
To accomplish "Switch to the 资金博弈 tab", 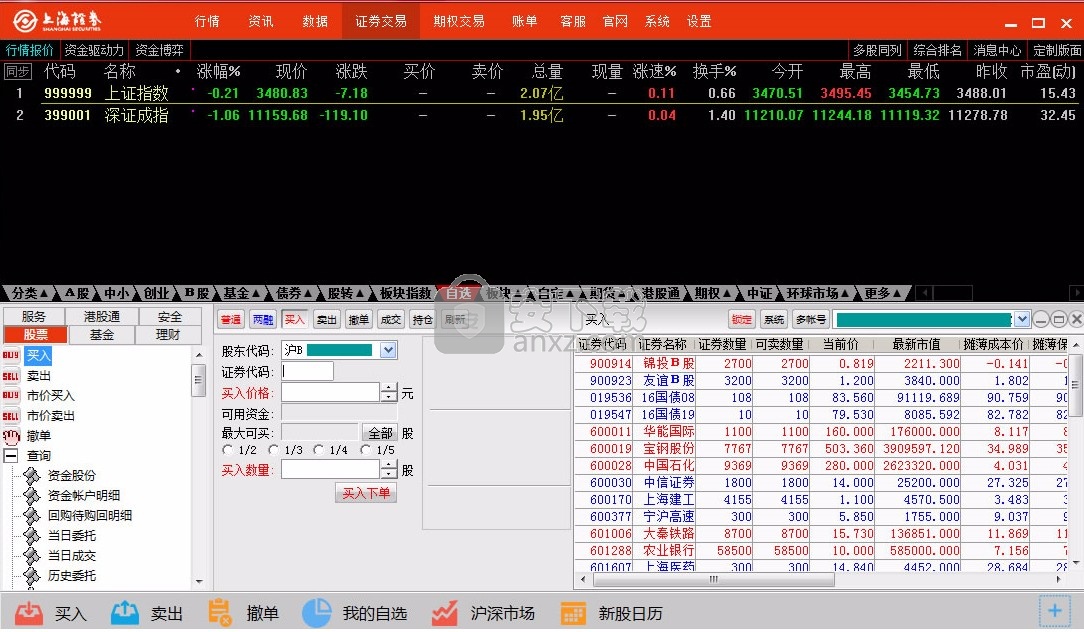I will pyautogui.click(x=159, y=50).
